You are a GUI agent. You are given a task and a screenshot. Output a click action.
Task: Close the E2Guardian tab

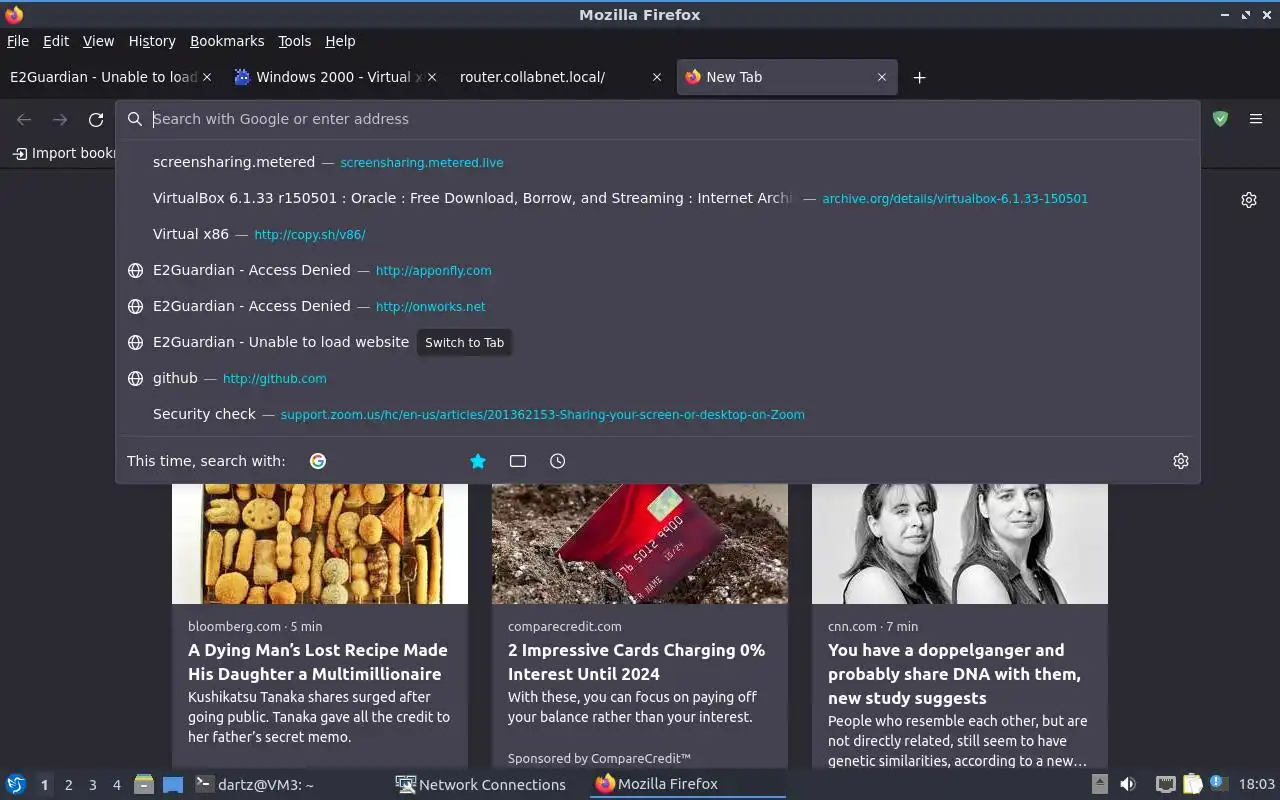point(208,77)
